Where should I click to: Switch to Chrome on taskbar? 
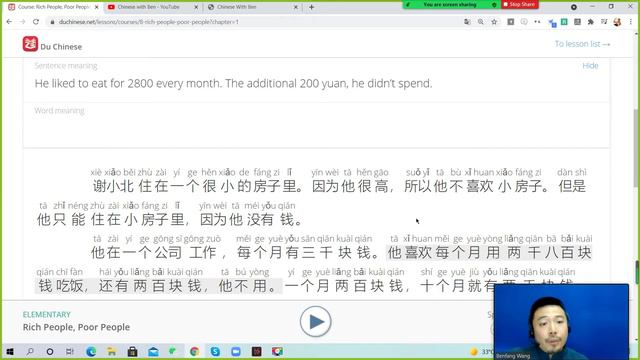[194, 351]
